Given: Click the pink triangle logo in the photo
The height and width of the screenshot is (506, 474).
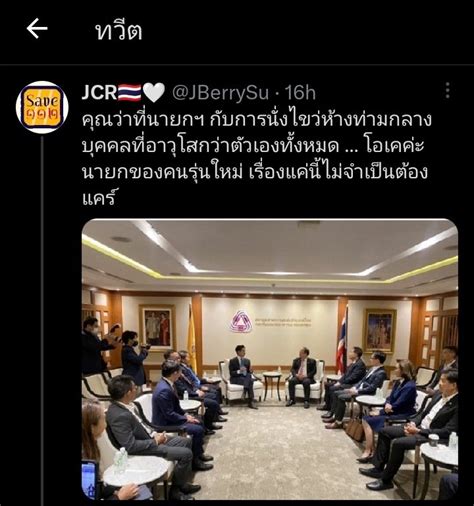Looking at the screenshot, I should (241, 321).
